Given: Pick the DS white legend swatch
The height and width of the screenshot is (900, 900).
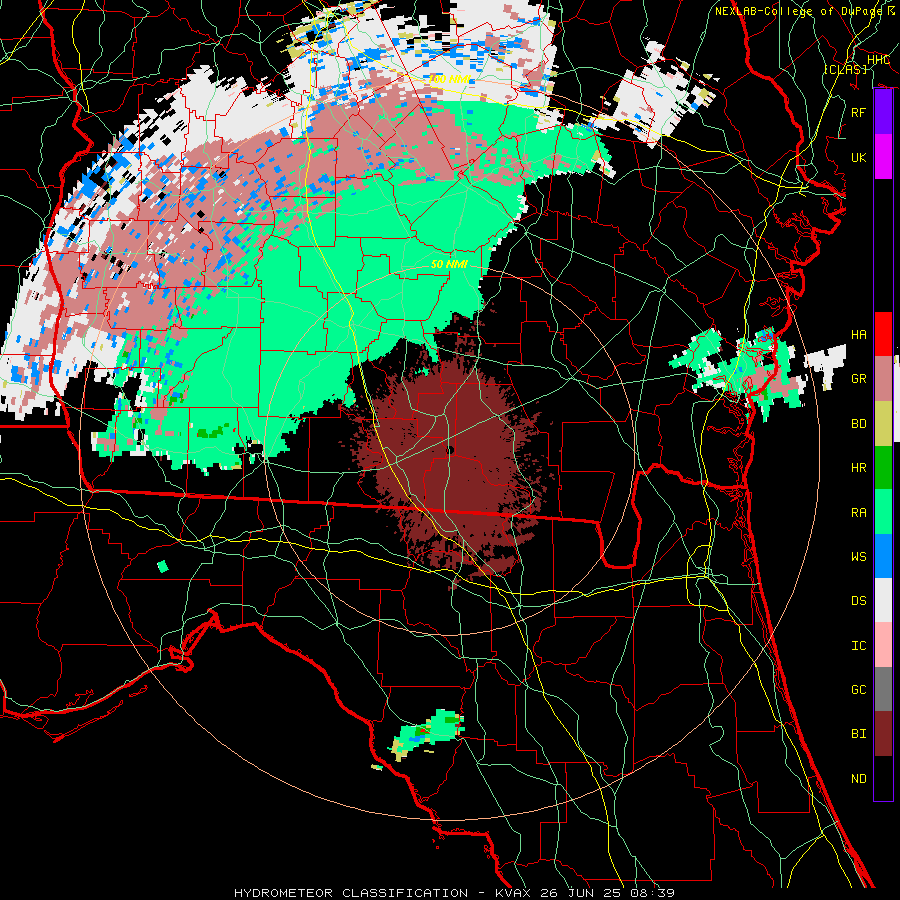Looking at the screenshot, I should coord(883,600).
